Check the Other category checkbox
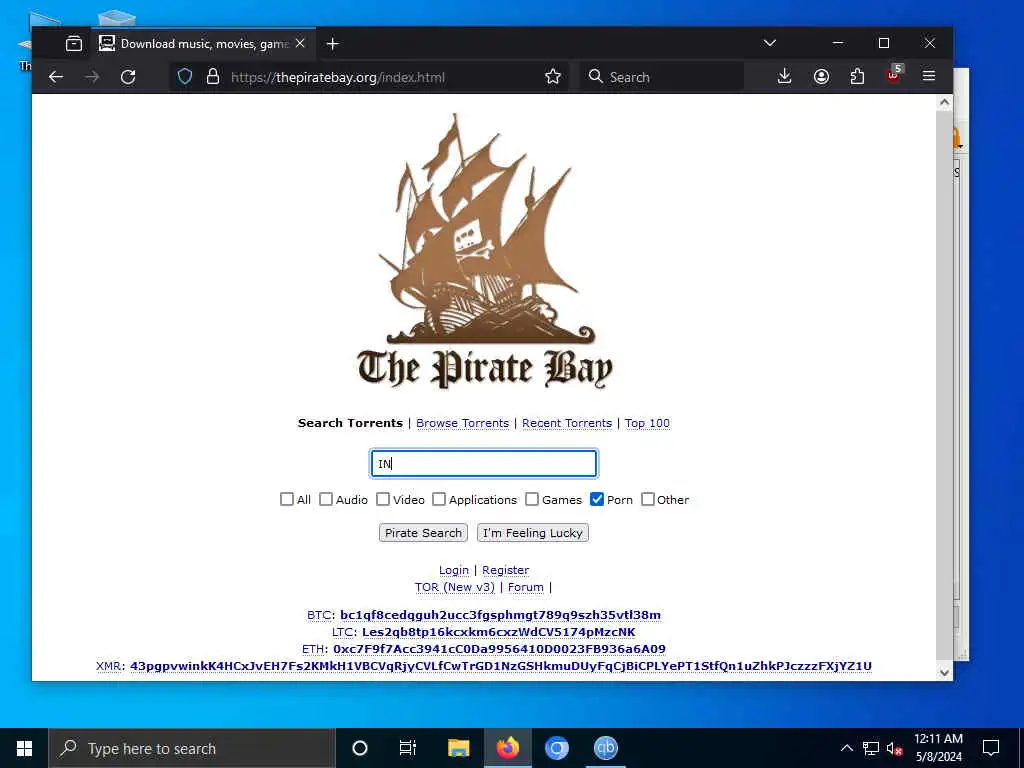The image size is (1024, 768). coord(648,500)
